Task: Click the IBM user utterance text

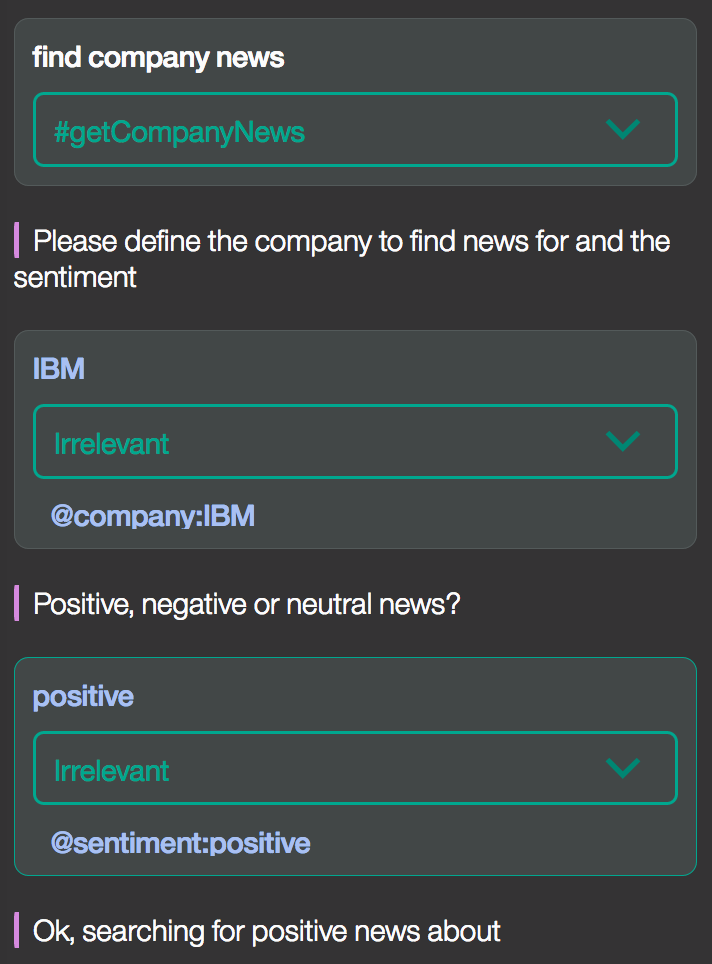Action: point(58,369)
